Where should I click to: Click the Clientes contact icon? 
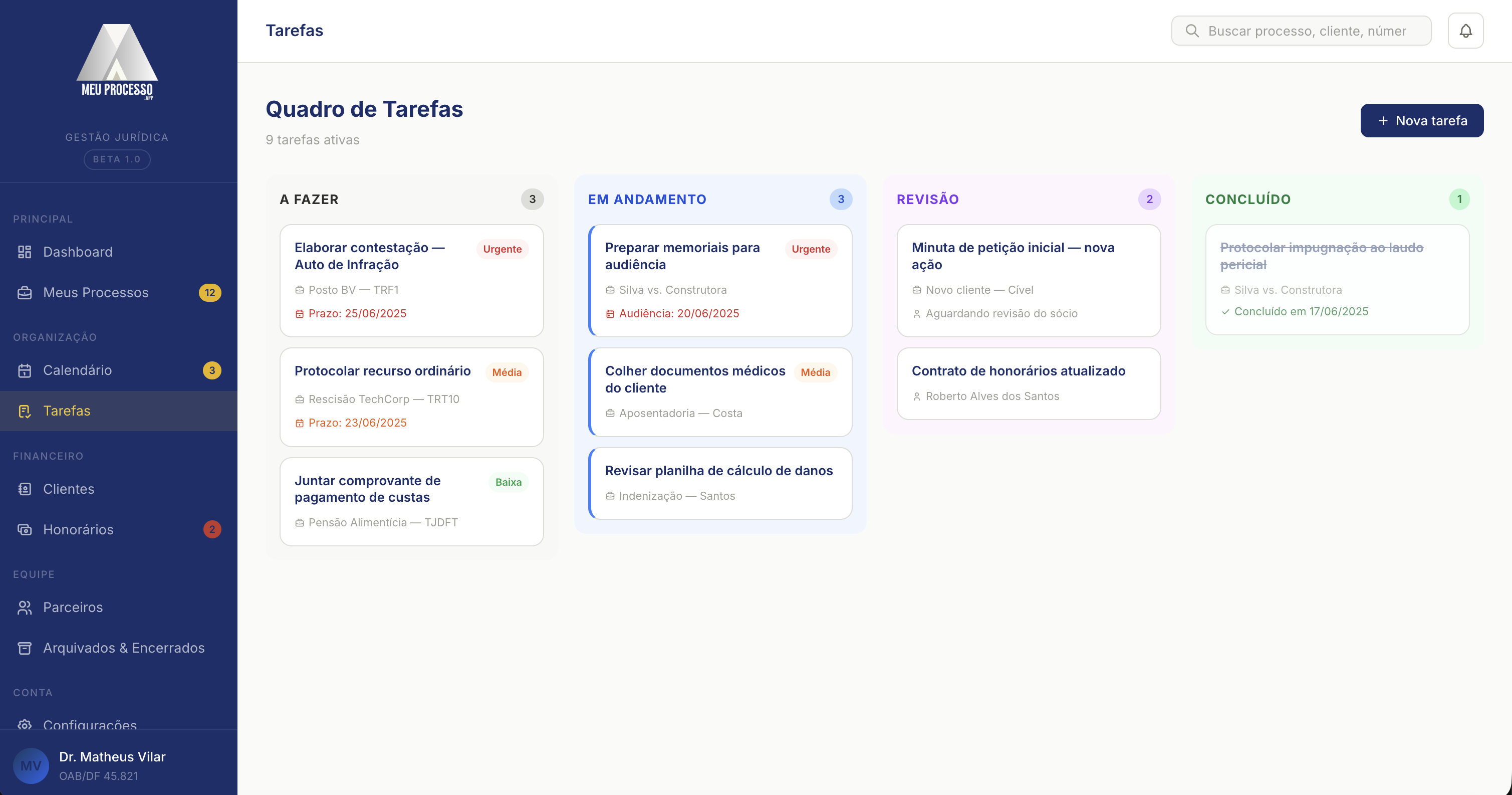tap(24, 489)
